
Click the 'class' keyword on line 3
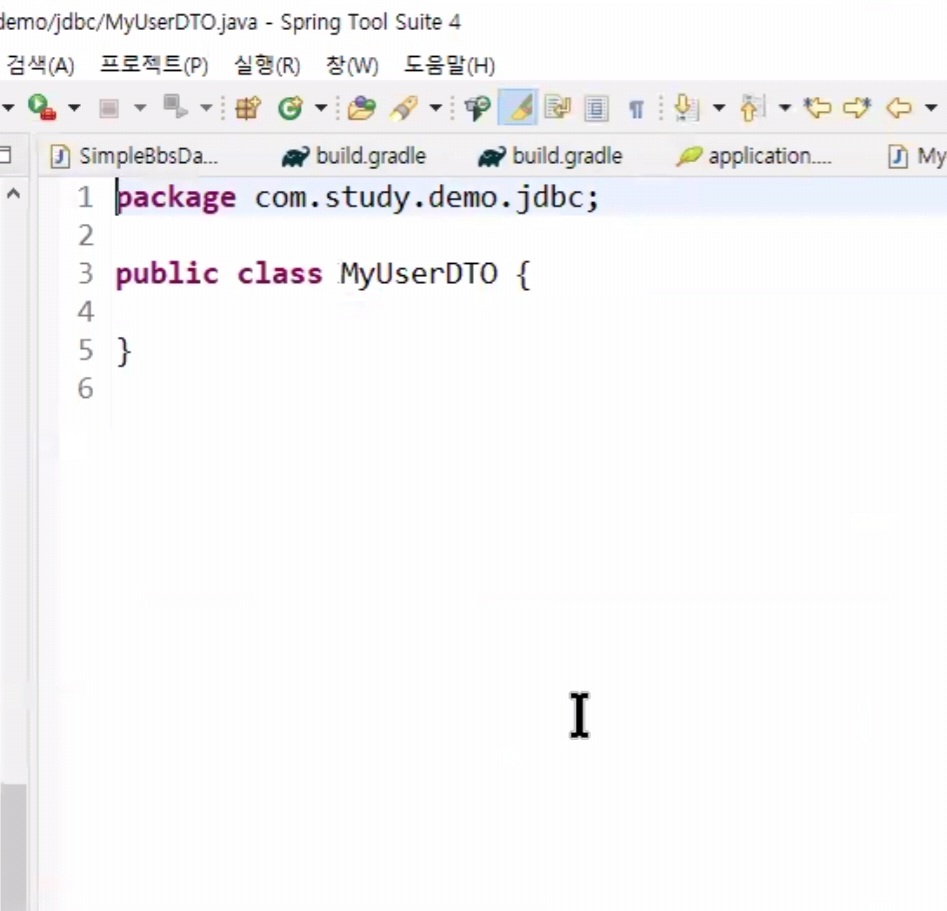point(280,275)
